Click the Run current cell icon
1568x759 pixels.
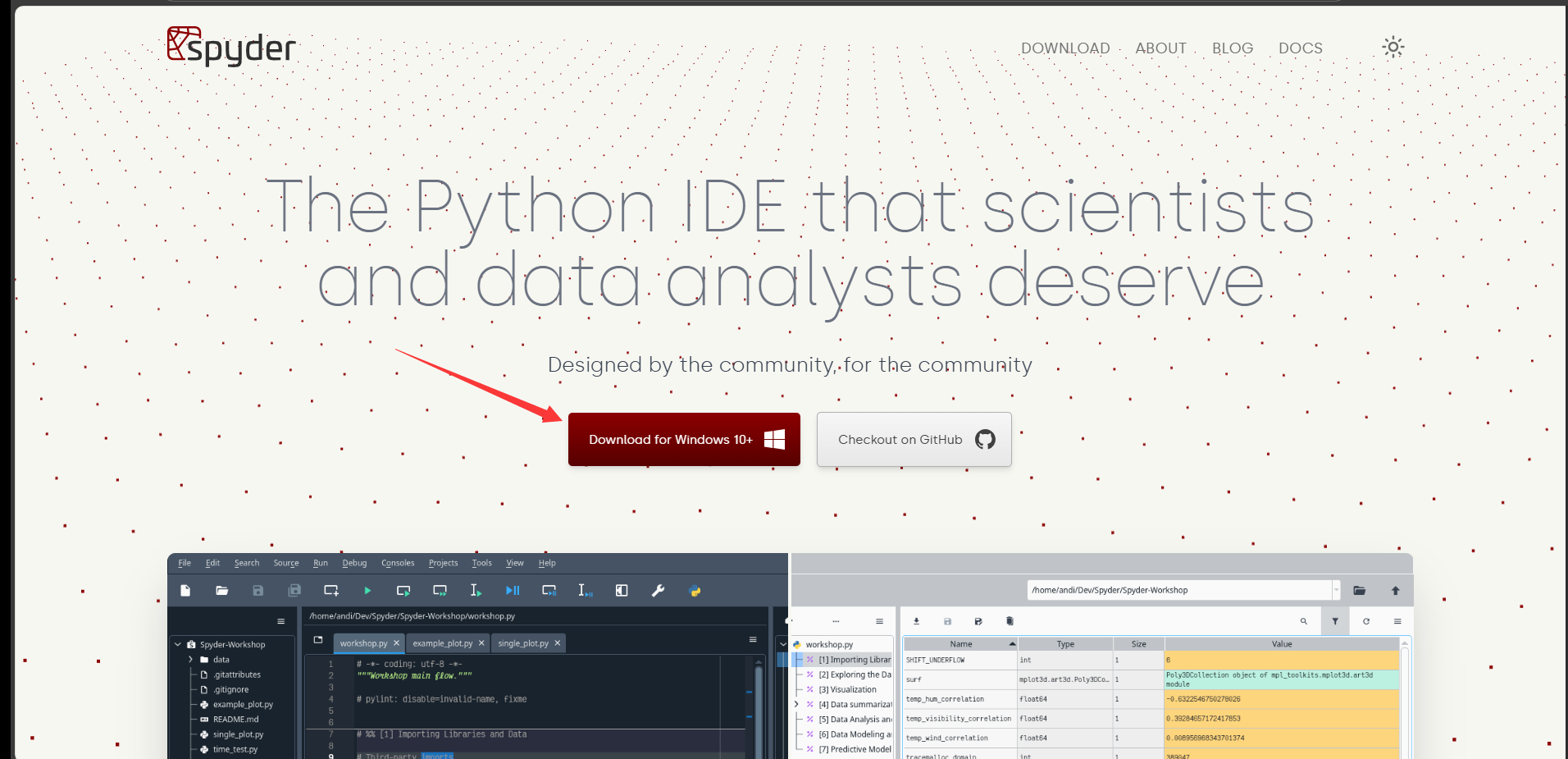click(403, 590)
